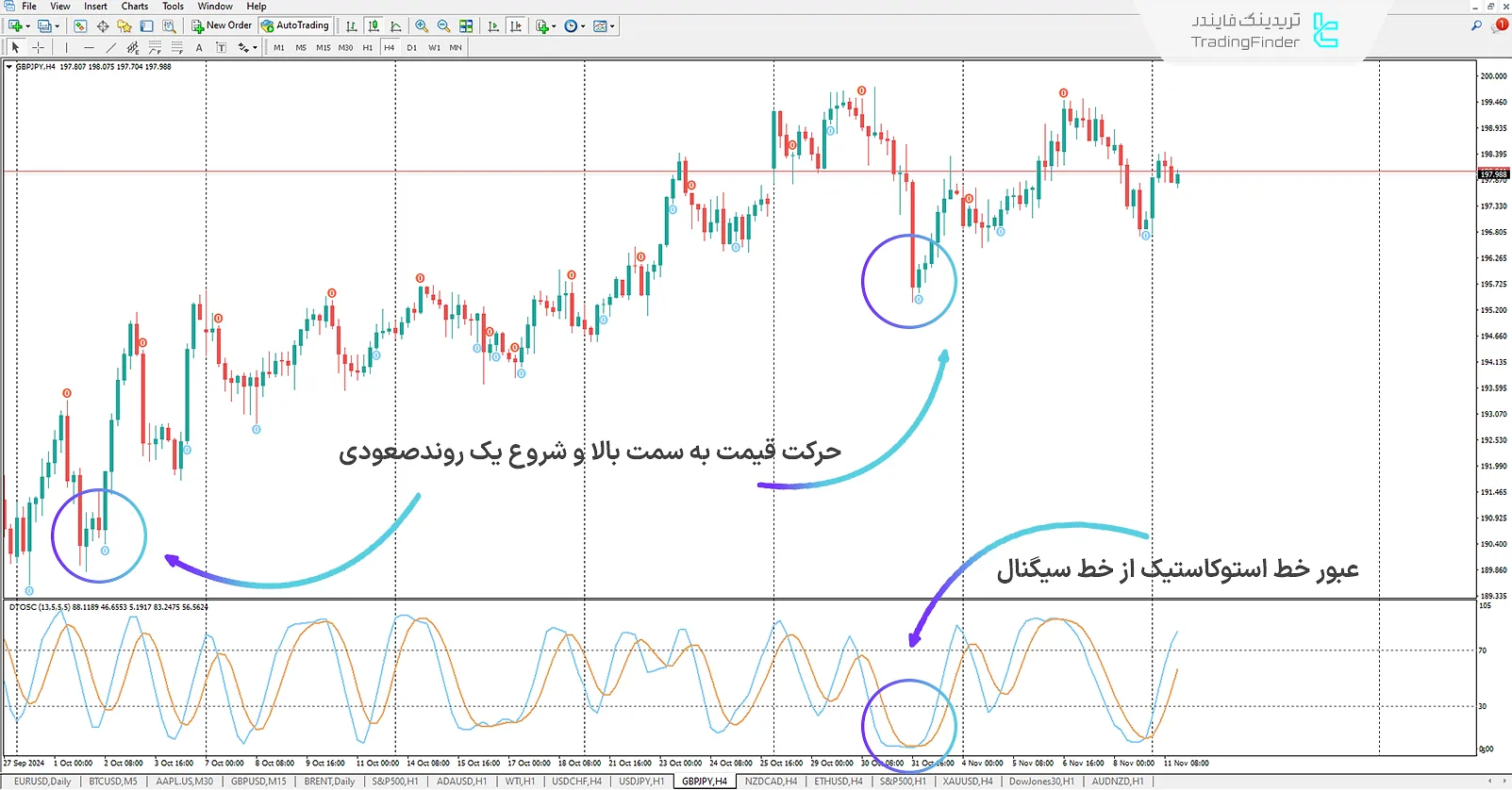Expand the Periods dropdown arrow
Image resolution: width=1512 pixels, height=790 pixels.
click(583, 26)
